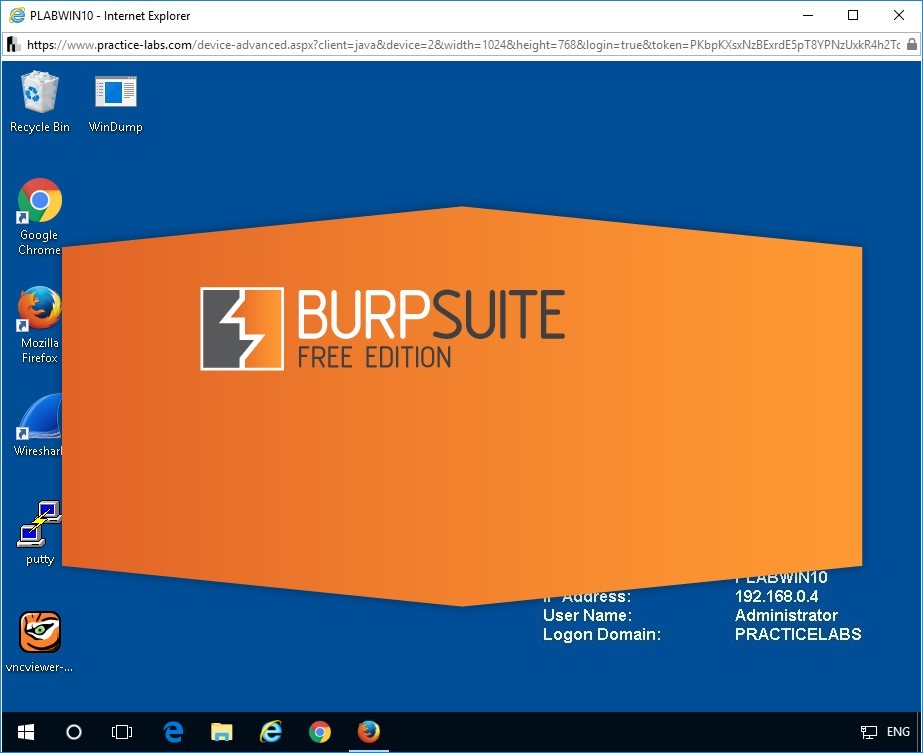
Task: Click the security lock icon in address bar
Action: [x=911, y=45]
